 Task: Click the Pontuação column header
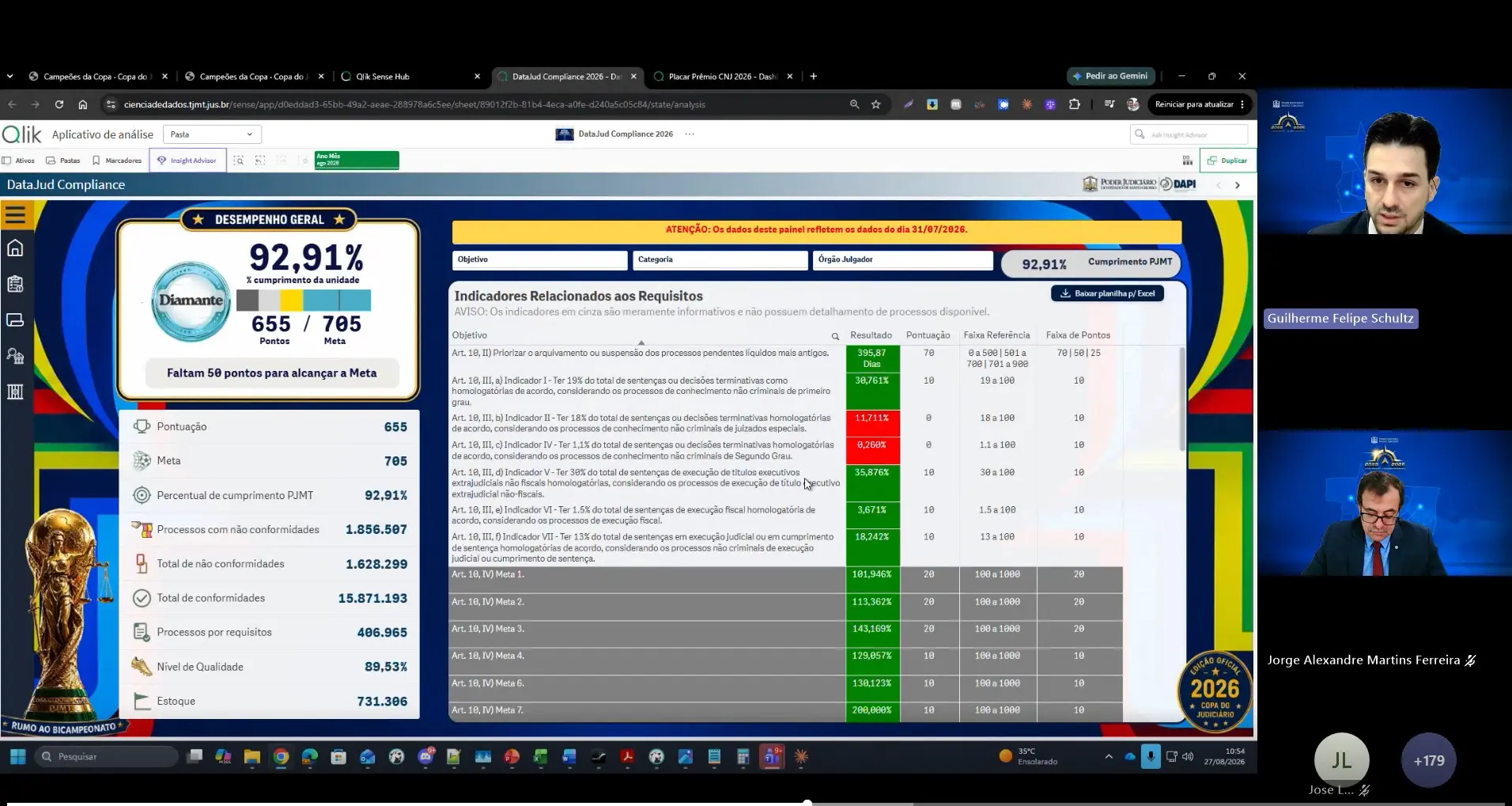click(928, 335)
